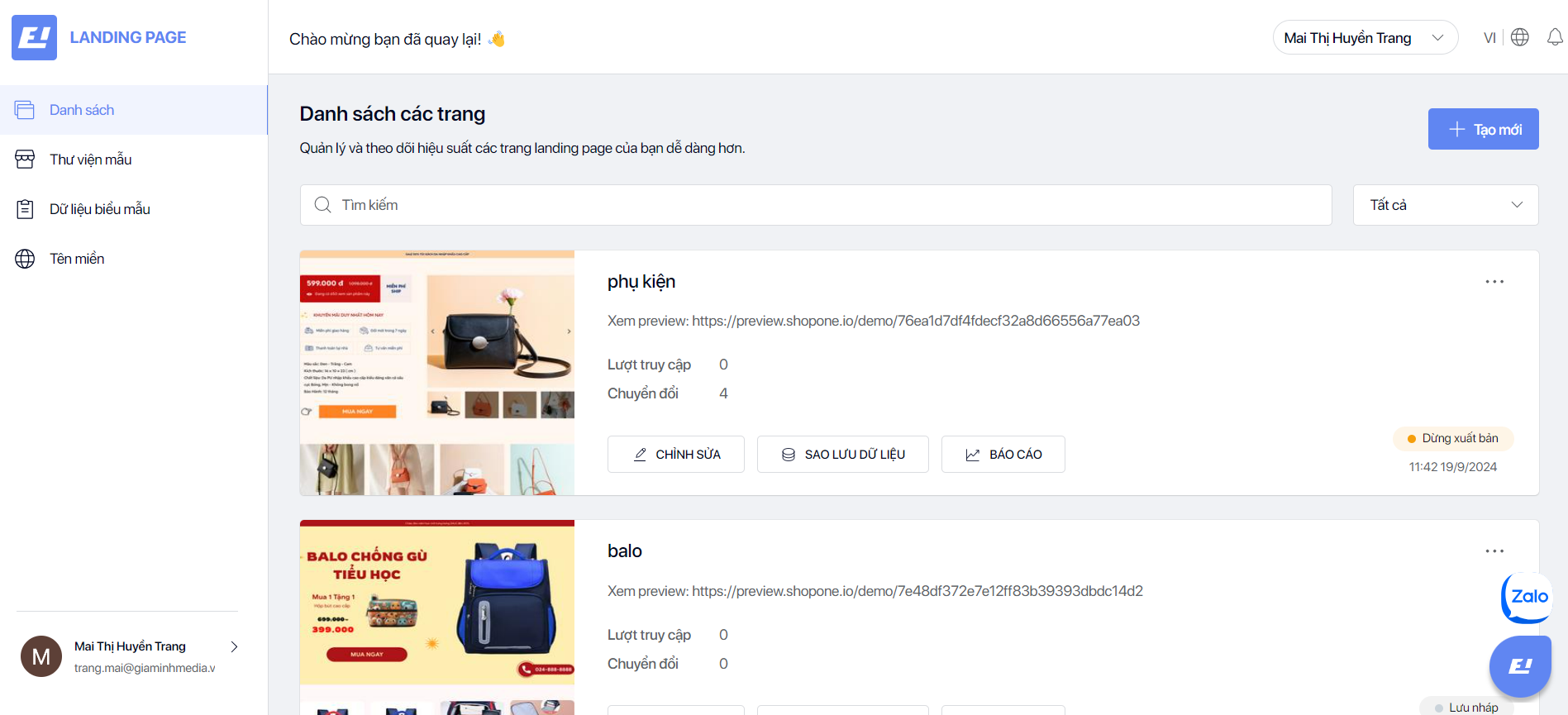Open the phụ kiện page thumbnail
Screen dimensions: 1568x715
437,373
